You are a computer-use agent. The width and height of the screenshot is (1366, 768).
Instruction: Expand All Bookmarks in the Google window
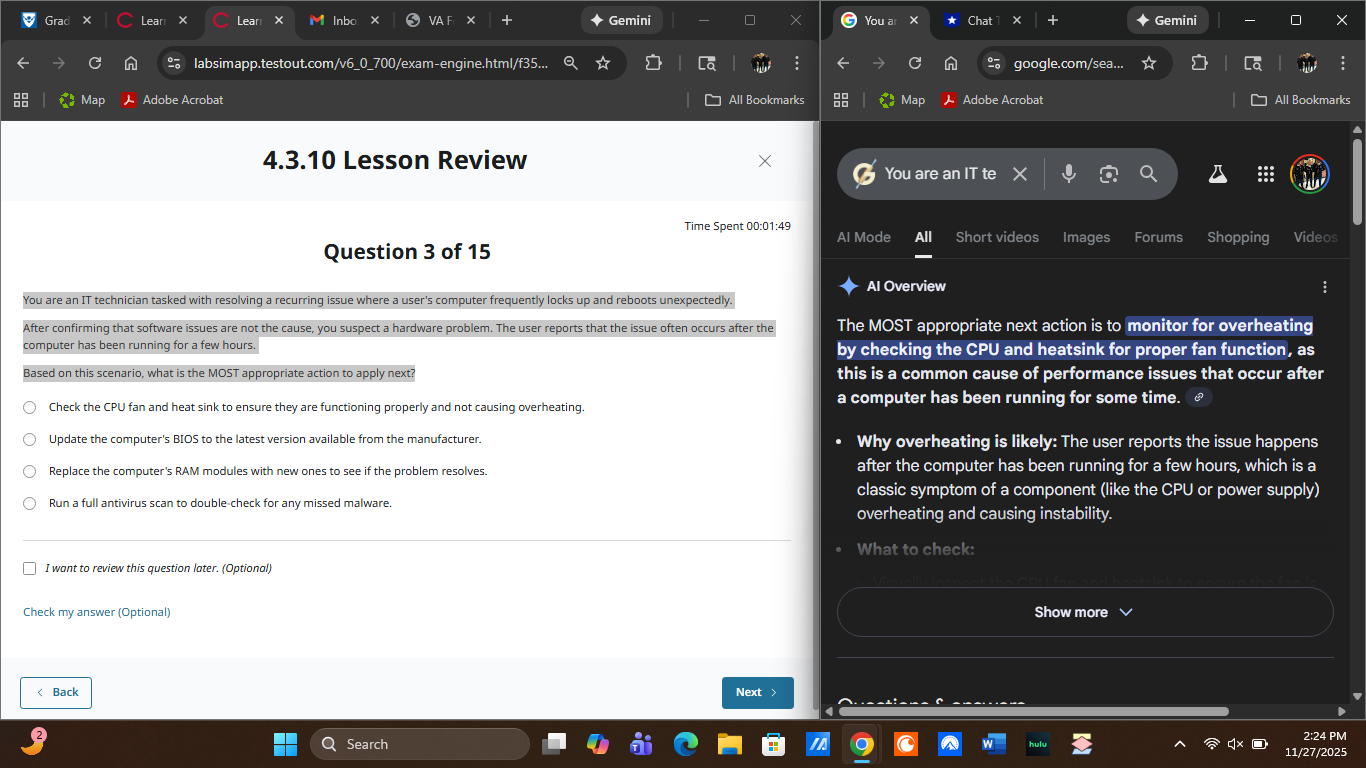pyautogui.click(x=1301, y=100)
